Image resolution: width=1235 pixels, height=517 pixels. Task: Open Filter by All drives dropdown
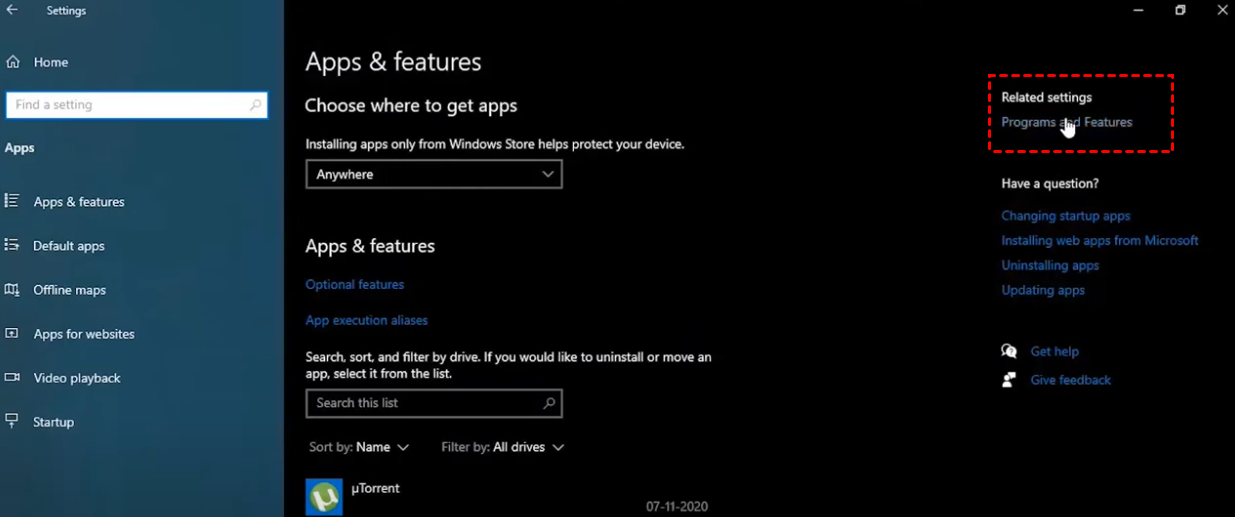click(502, 447)
